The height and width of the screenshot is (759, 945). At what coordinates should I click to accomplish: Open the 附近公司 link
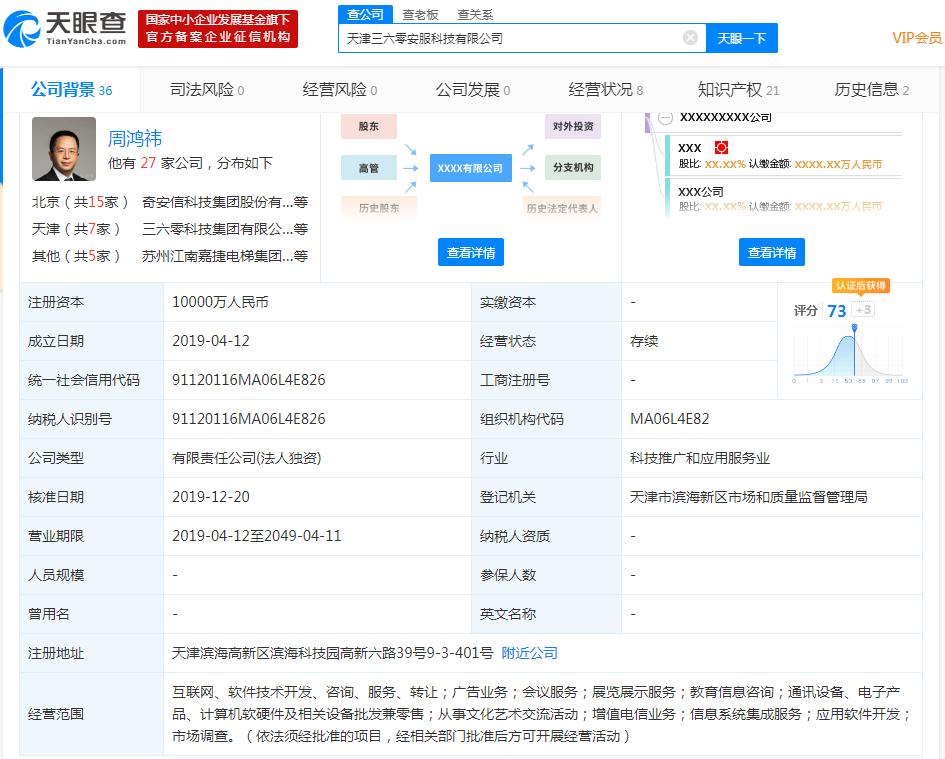[x=529, y=653]
